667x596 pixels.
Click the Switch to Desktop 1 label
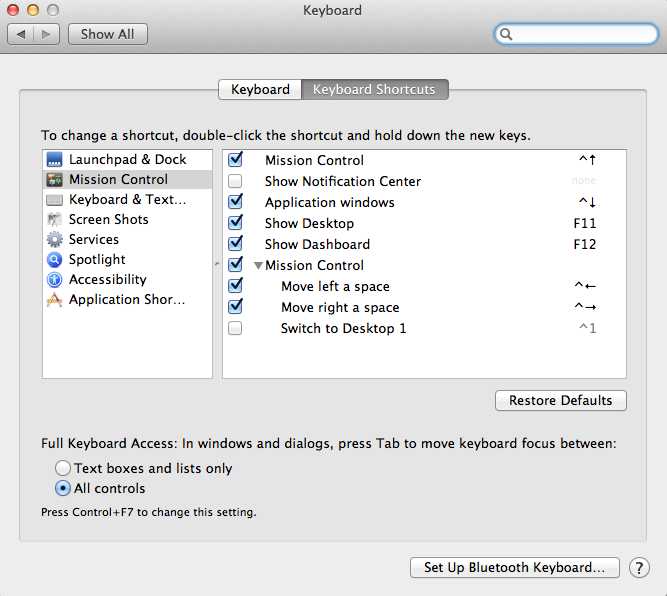(344, 328)
